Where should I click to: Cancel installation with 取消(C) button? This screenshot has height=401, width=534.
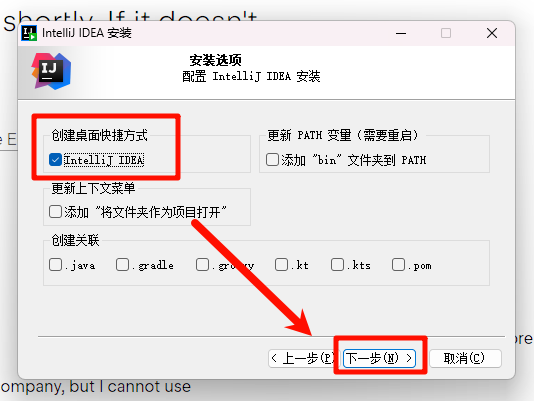(x=465, y=358)
